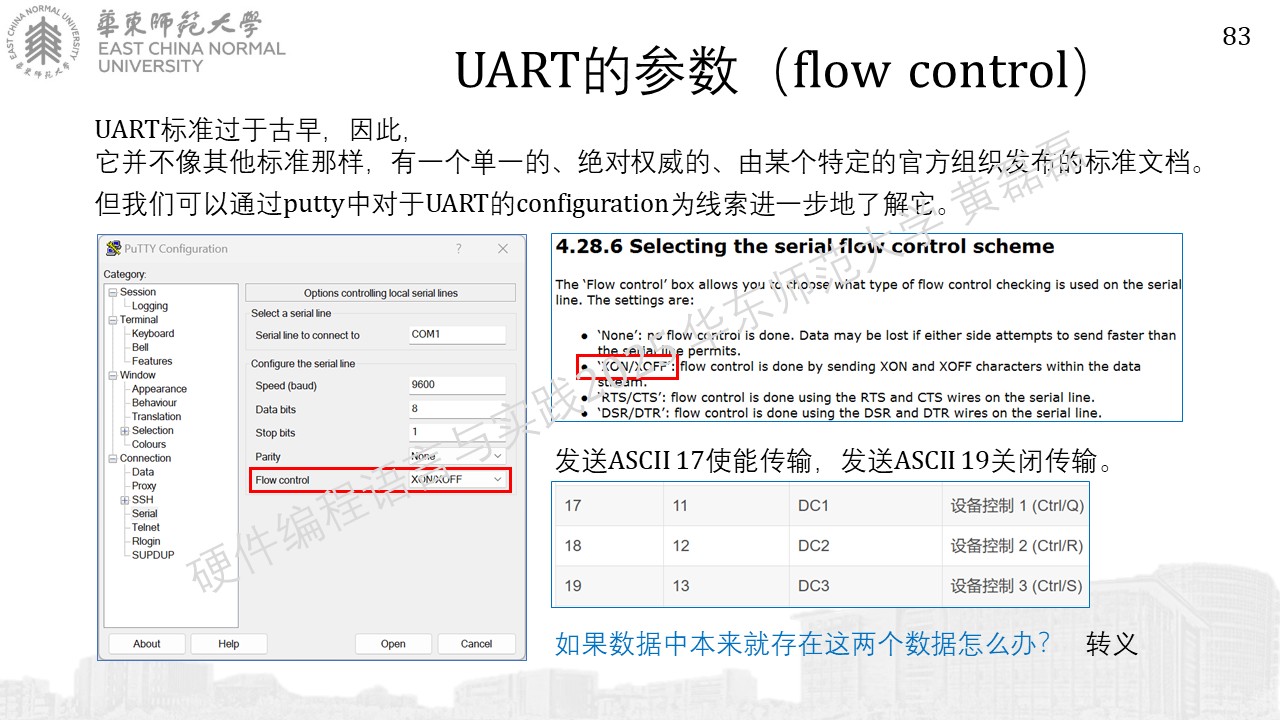This screenshot has width=1280, height=720.
Task: Collapse the Connection category node
Action: point(112,458)
